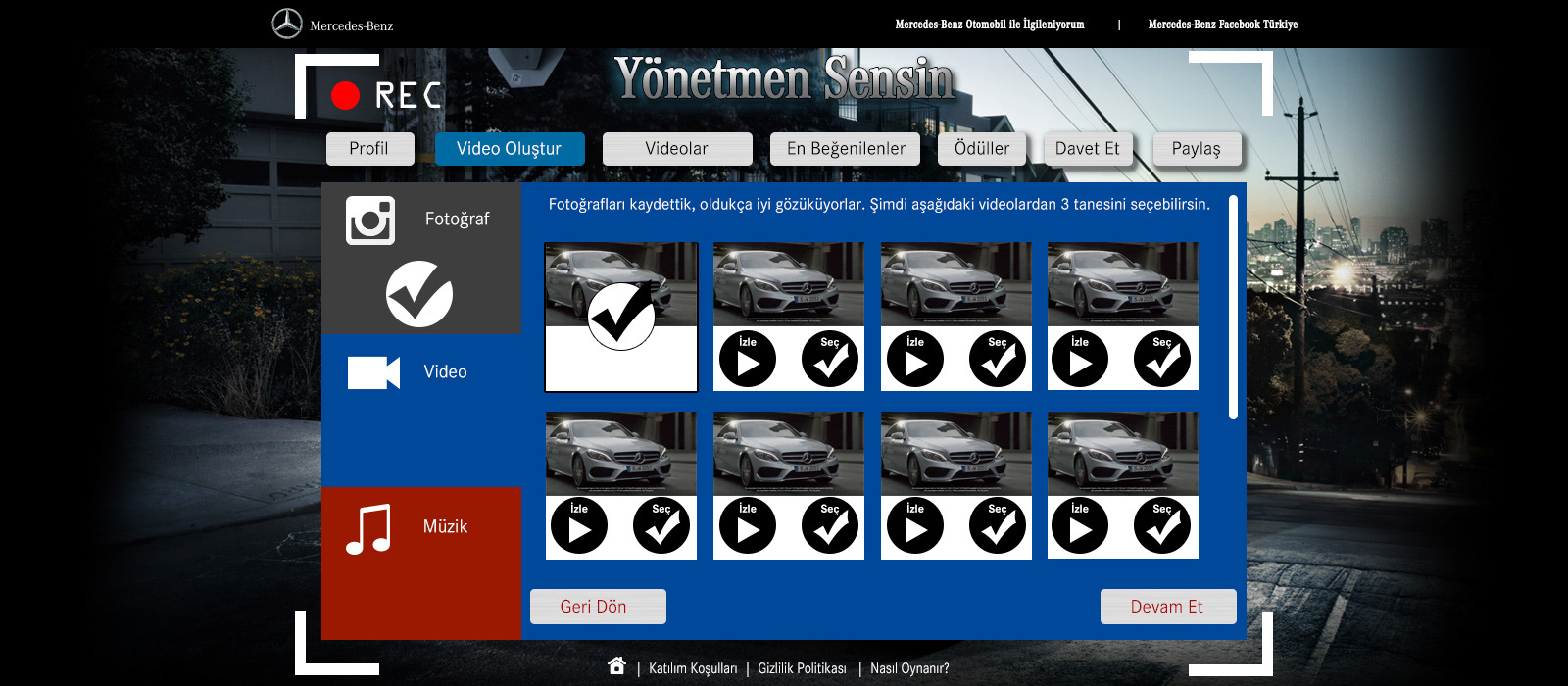The height and width of the screenshot is (686, 1568).
Task: Play the fourth video in first row
Action: pyautogui.click(x=1080, y=359)
